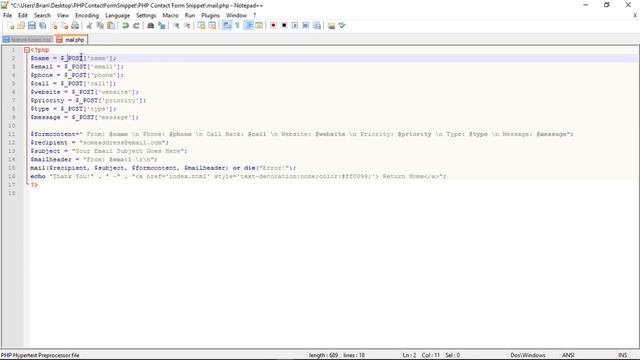This screenshot has height=360, width=640.
Task: Open the View menu
Action: (63, 16)
